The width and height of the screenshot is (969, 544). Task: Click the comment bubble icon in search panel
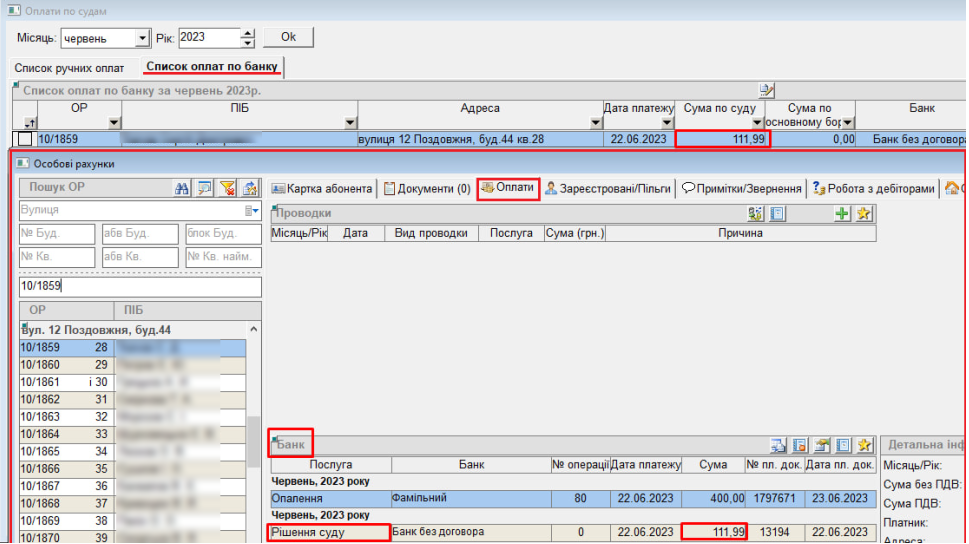tap(204, 187)
